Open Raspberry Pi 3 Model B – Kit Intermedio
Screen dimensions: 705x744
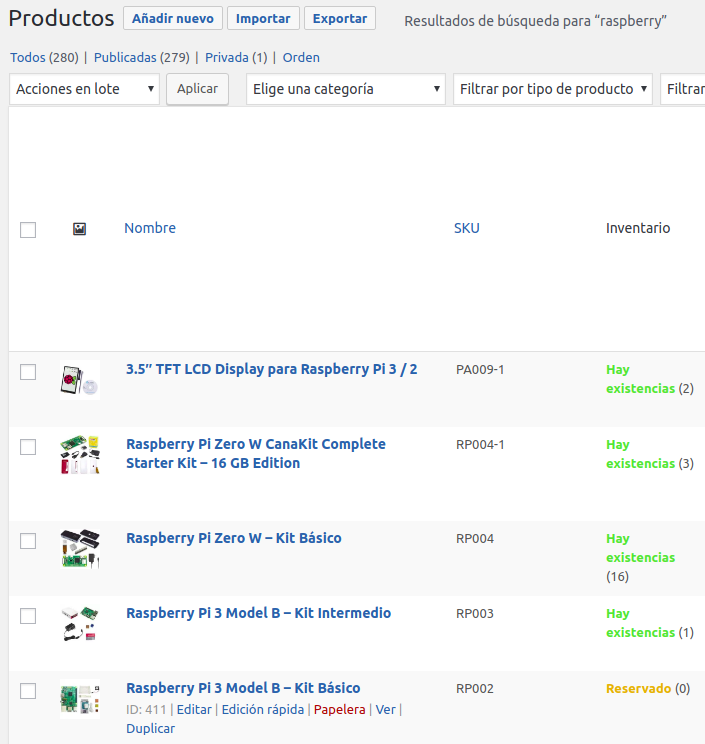click(x=259, y=613)
